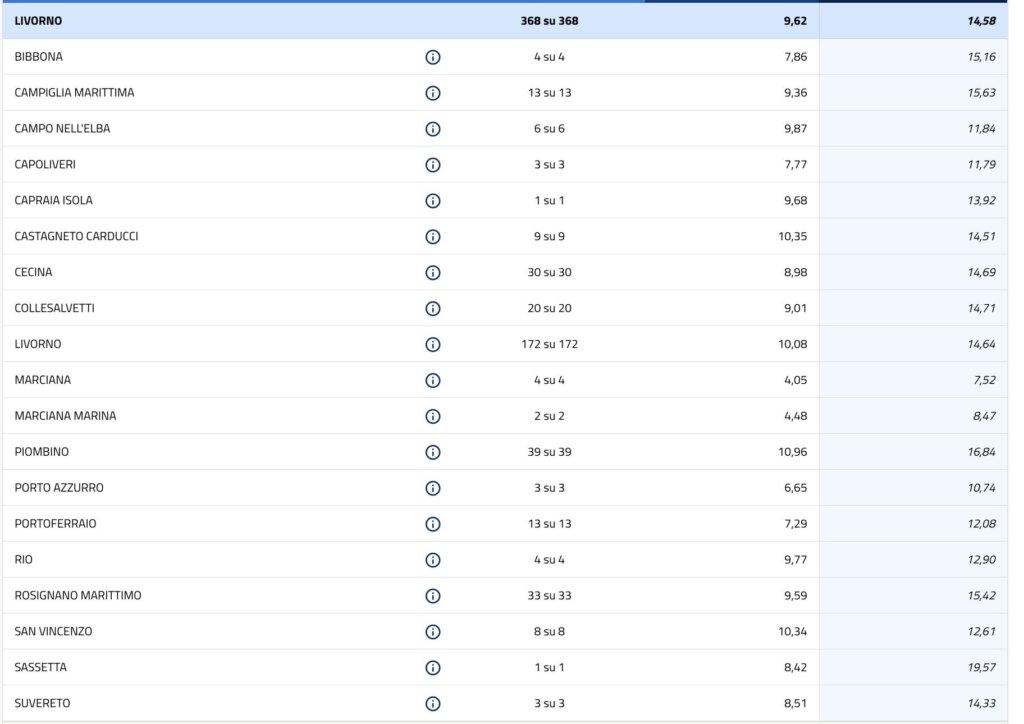Open info icon for Campiglia Marittima
This screenshot has width=1024, height=724.
pyautogui.click(x=433, y=93)
